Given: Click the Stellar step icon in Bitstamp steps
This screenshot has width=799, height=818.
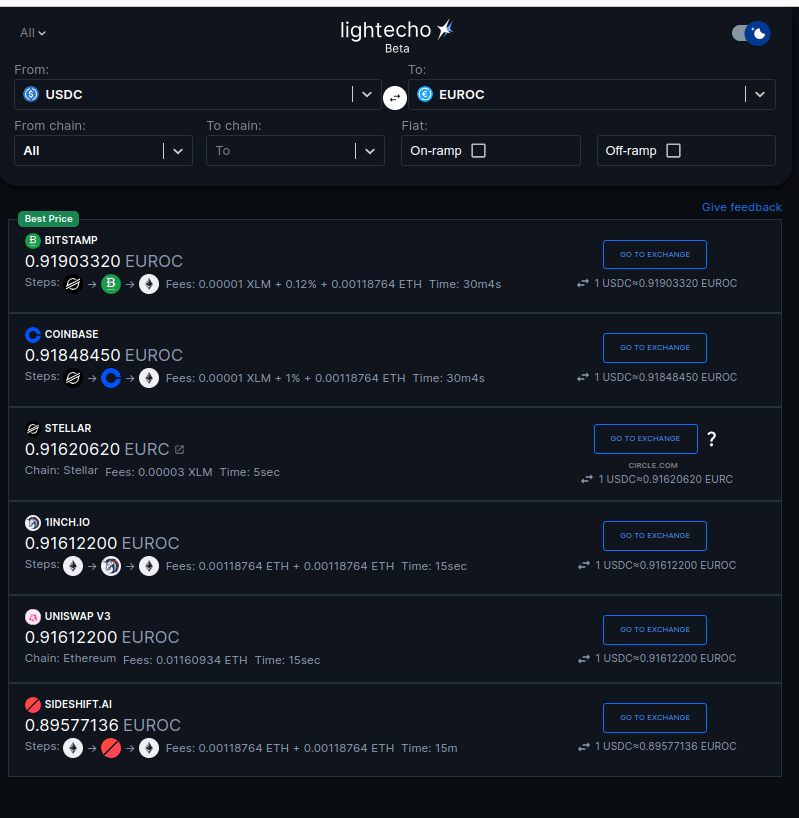Looking at the screenshot, I should [73, 284].
